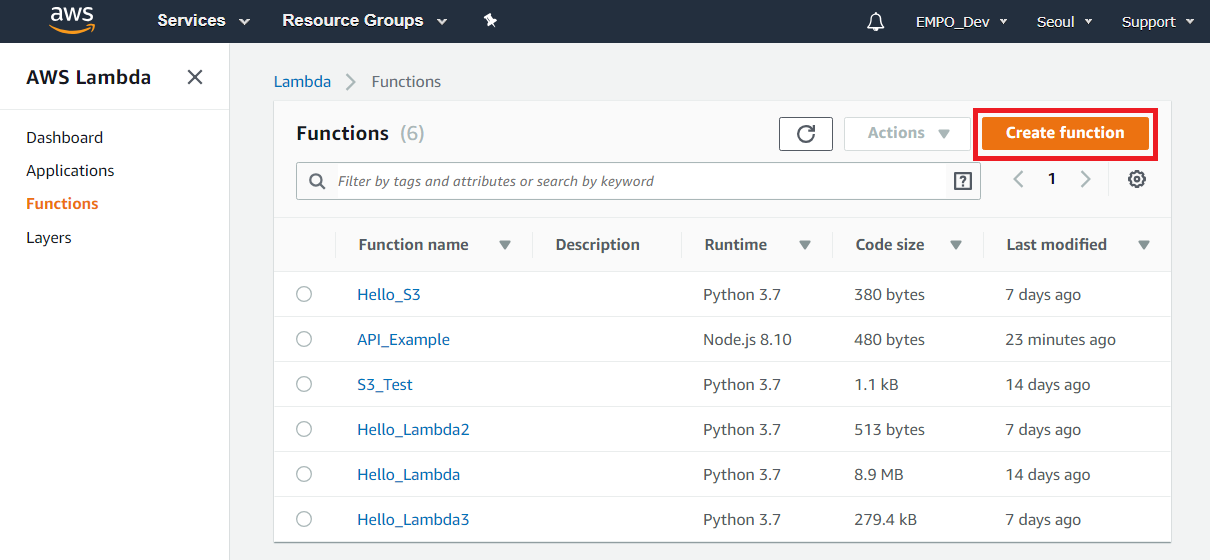Open table preferences gear icon
1210x560 pixels.
coord(1137,180)
